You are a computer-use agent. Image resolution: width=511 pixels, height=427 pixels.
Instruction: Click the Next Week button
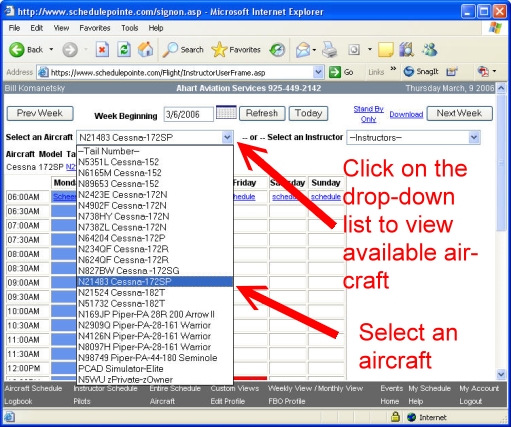[459, 113]
